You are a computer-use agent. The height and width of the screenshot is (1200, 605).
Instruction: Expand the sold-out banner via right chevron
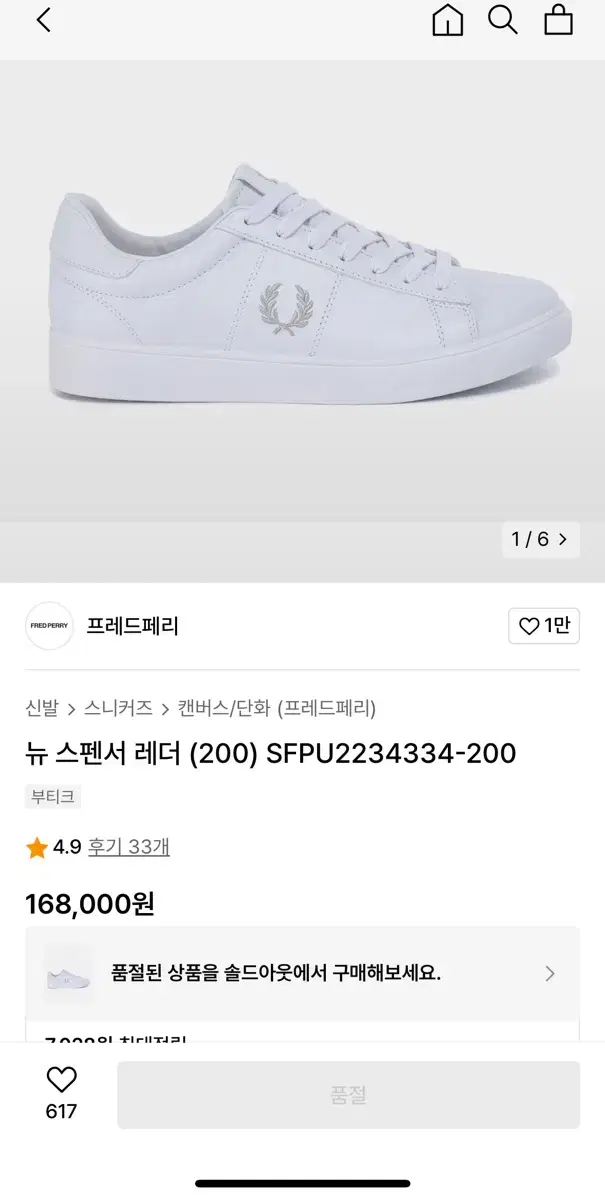coord(549,973)
